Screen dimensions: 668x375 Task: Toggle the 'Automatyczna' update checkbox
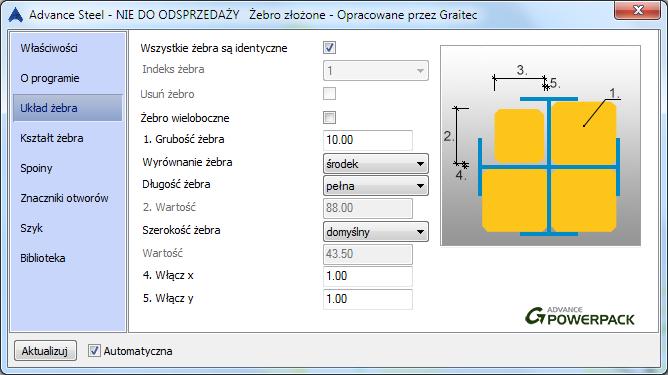(94, 351)
